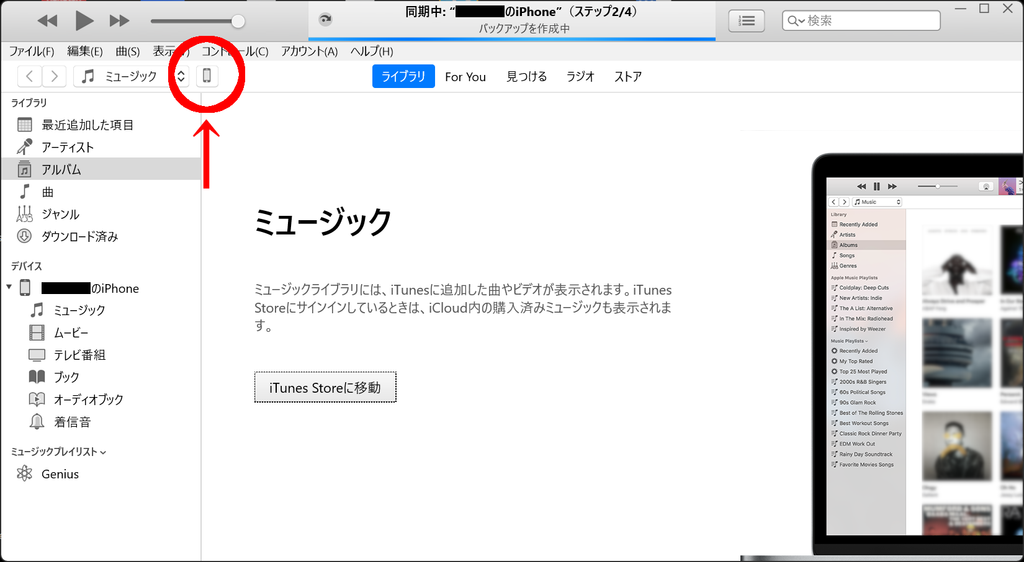Click the iPhone device icon button
The width and height of the screenshot is (1024, 562).
[x=207, y=76]
